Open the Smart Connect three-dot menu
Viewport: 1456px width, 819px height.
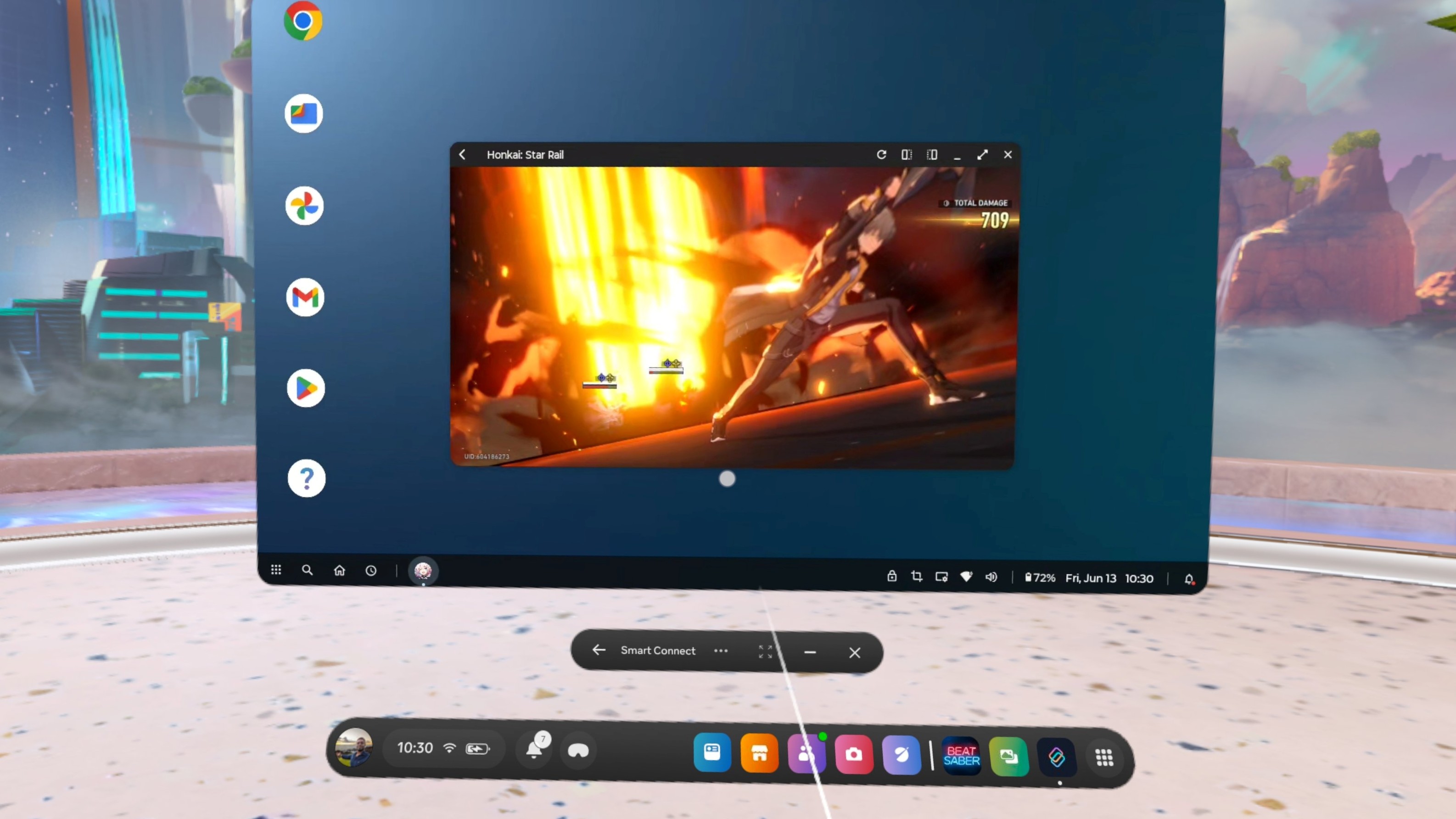(x=721, y=651)
